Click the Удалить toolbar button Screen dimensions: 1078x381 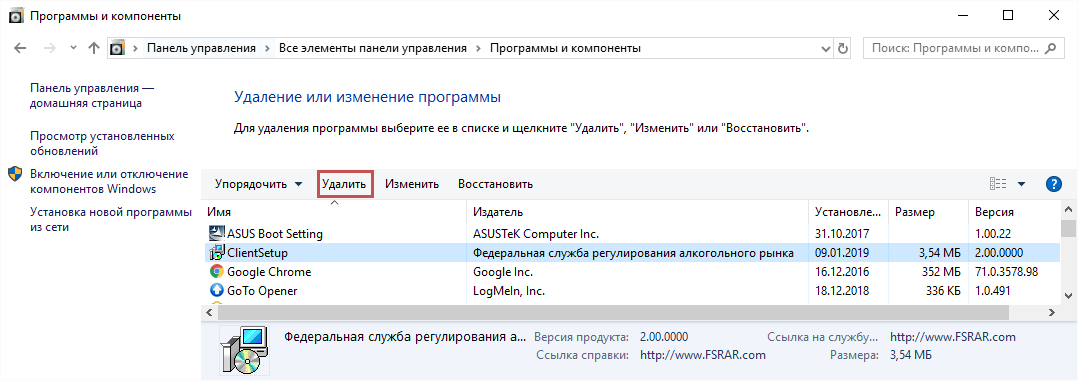(345, 184)
